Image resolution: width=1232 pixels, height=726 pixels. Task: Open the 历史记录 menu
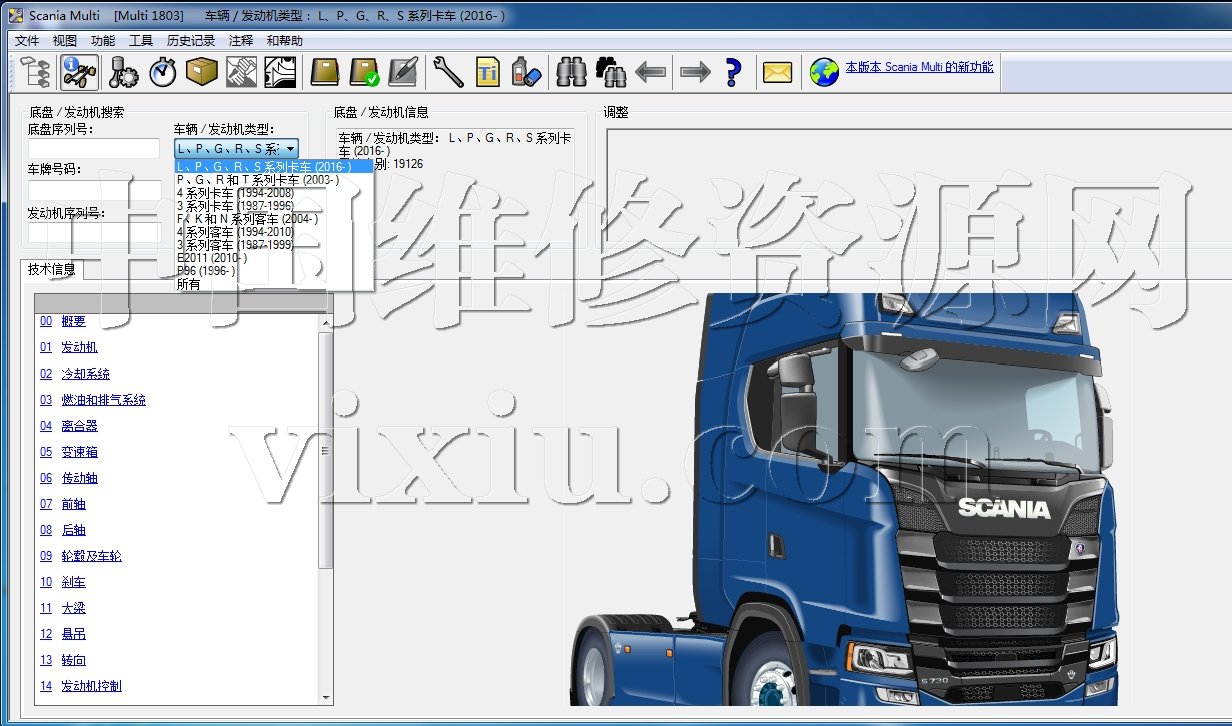(191, 41)
